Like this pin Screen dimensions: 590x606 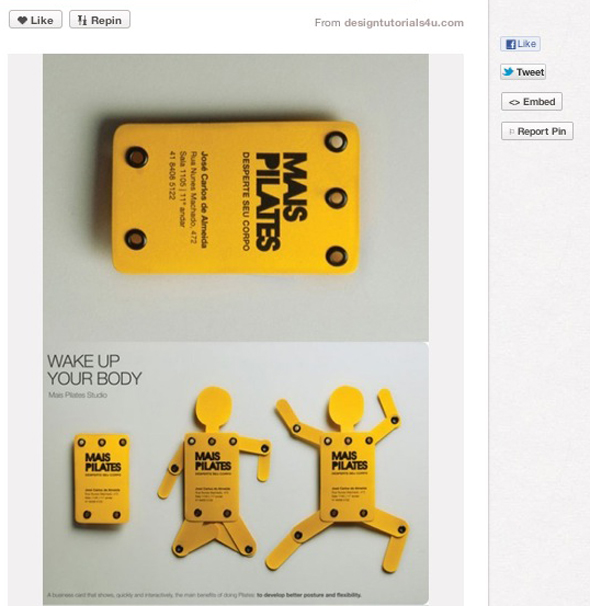(36, 20)
